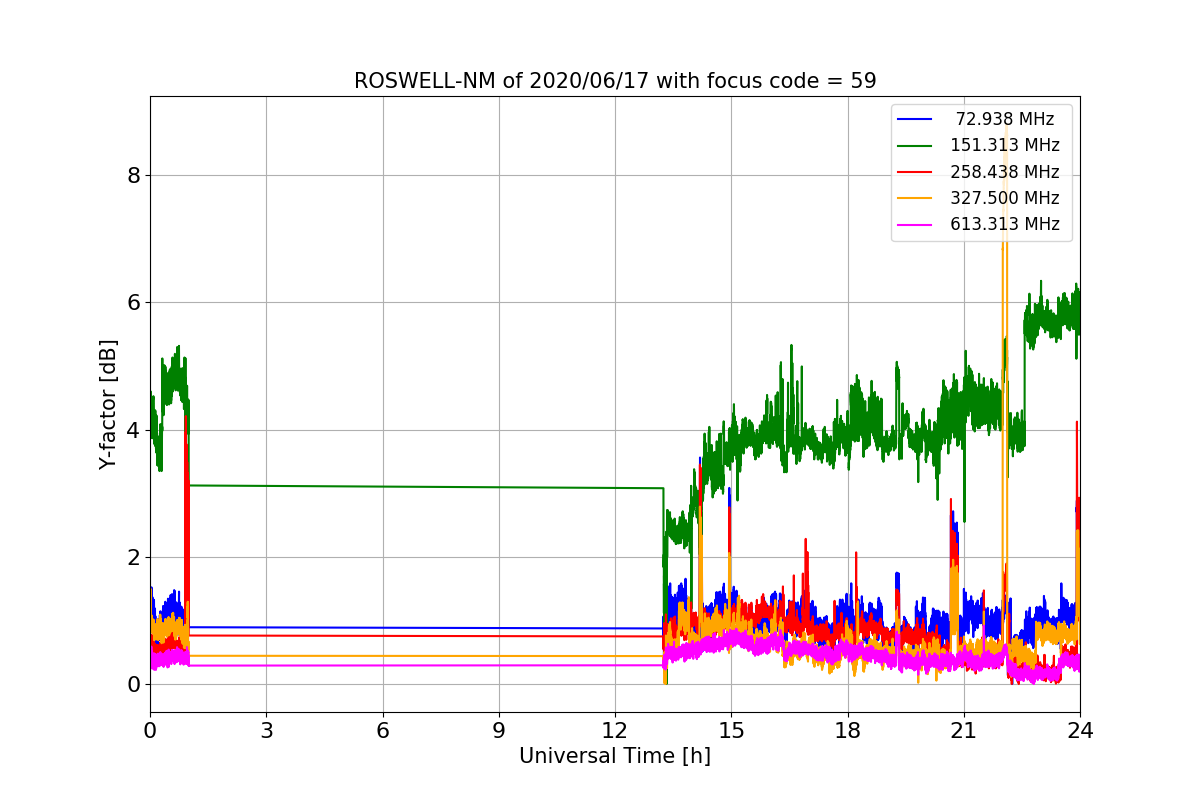Click the y-axis tick label 8
Screen dimensions: 1200x800
[x=133, y=176]
